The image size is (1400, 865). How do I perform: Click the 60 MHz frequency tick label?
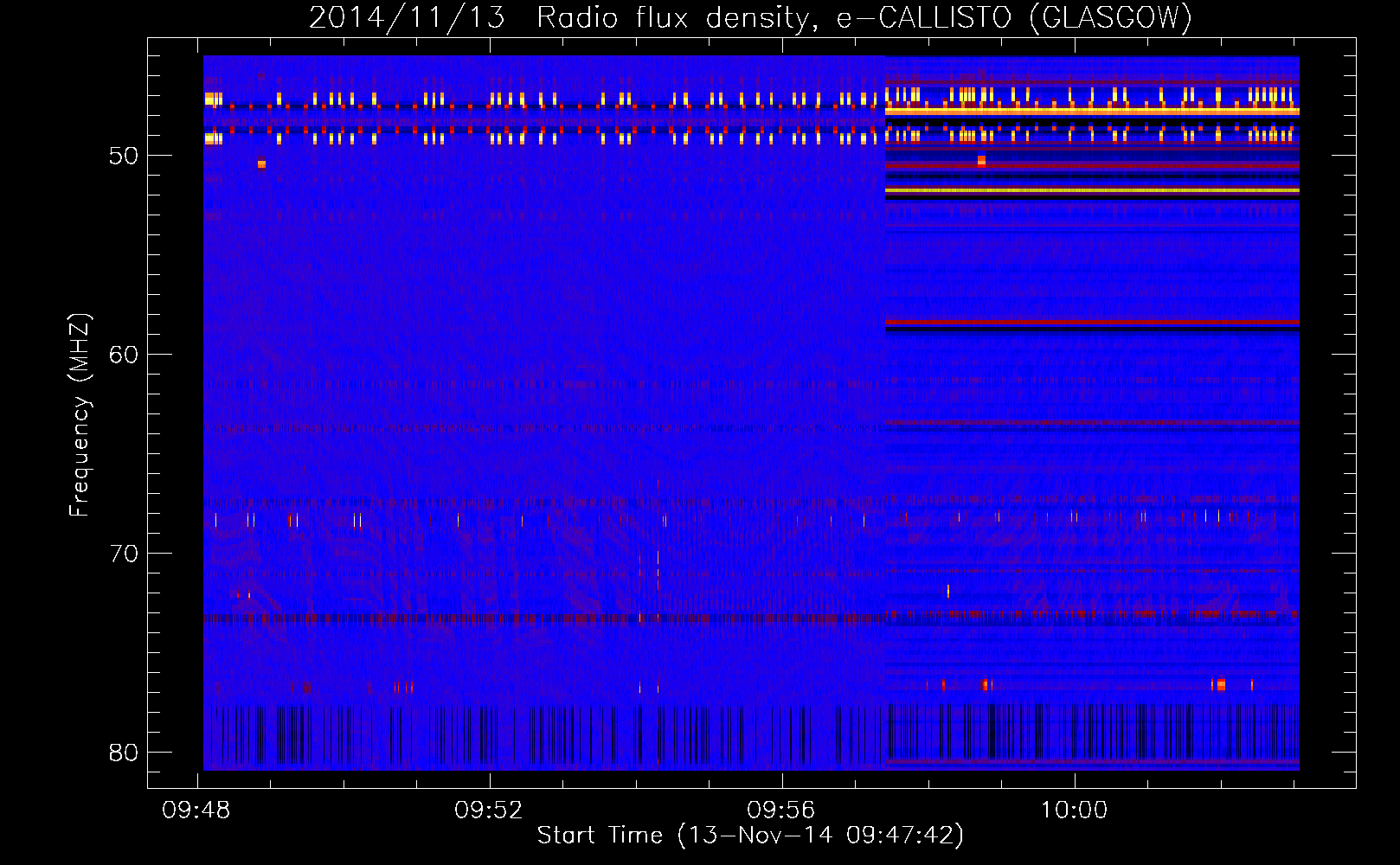[x=124, y=355]
